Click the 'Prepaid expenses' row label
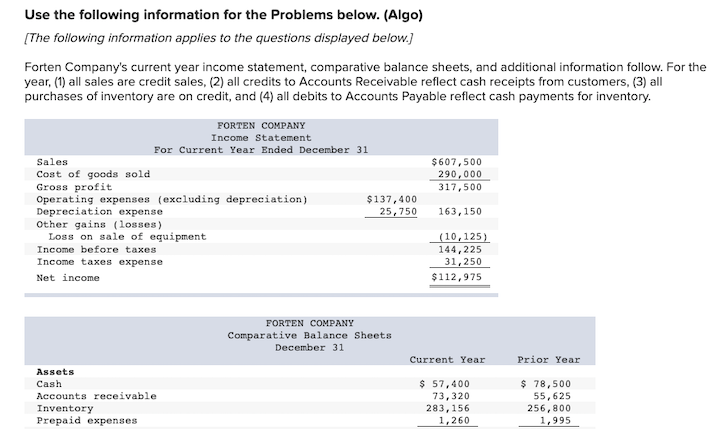This screenshot has width=721, height=429. (87, 421)
